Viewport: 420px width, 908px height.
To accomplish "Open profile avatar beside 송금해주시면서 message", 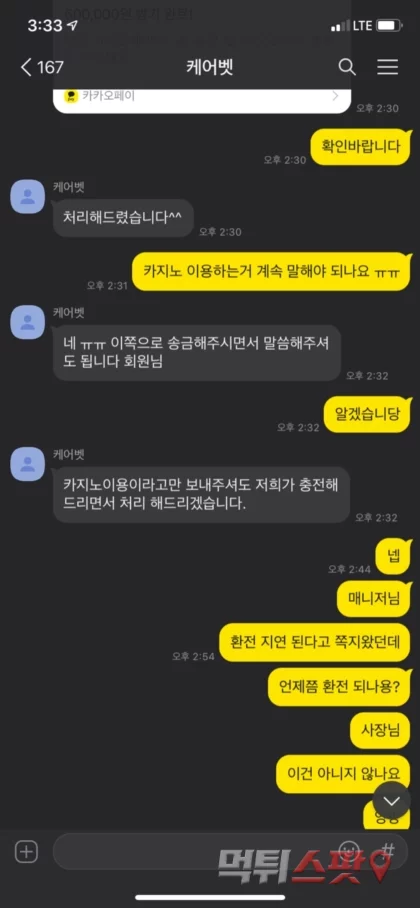I will (28, 322).
